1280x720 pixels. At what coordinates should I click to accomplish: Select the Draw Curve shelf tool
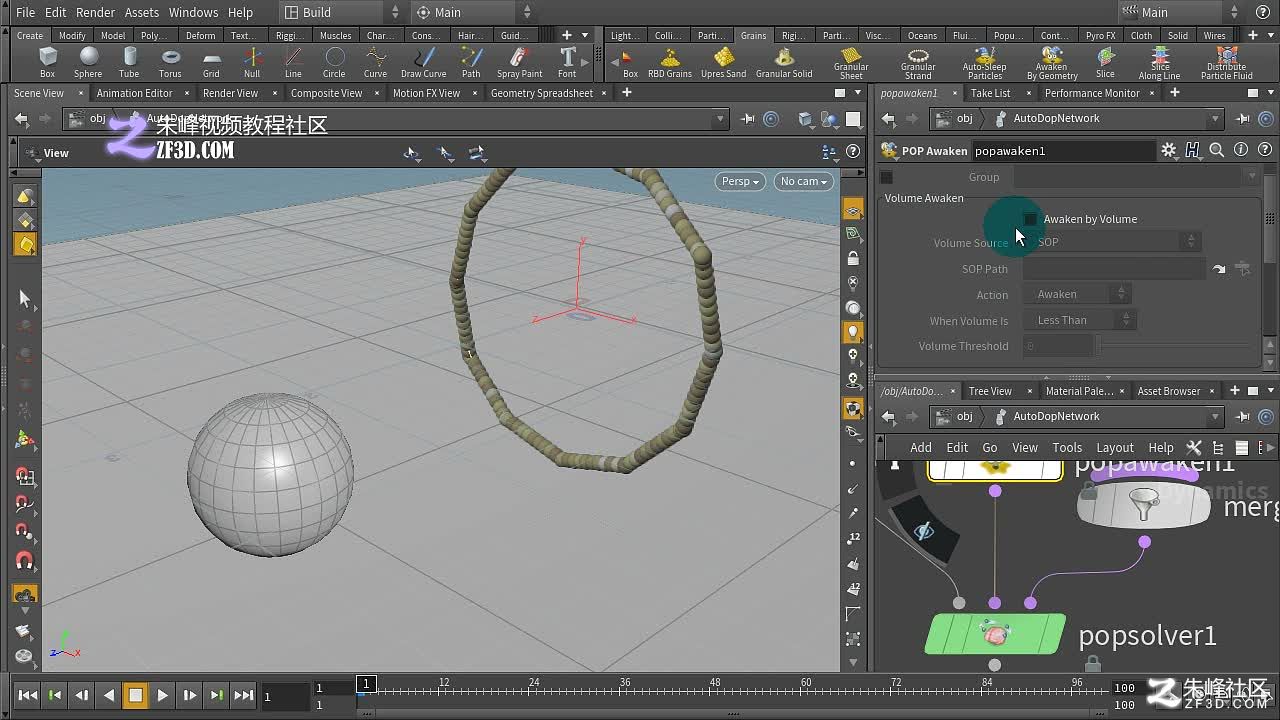coord(424,62)
